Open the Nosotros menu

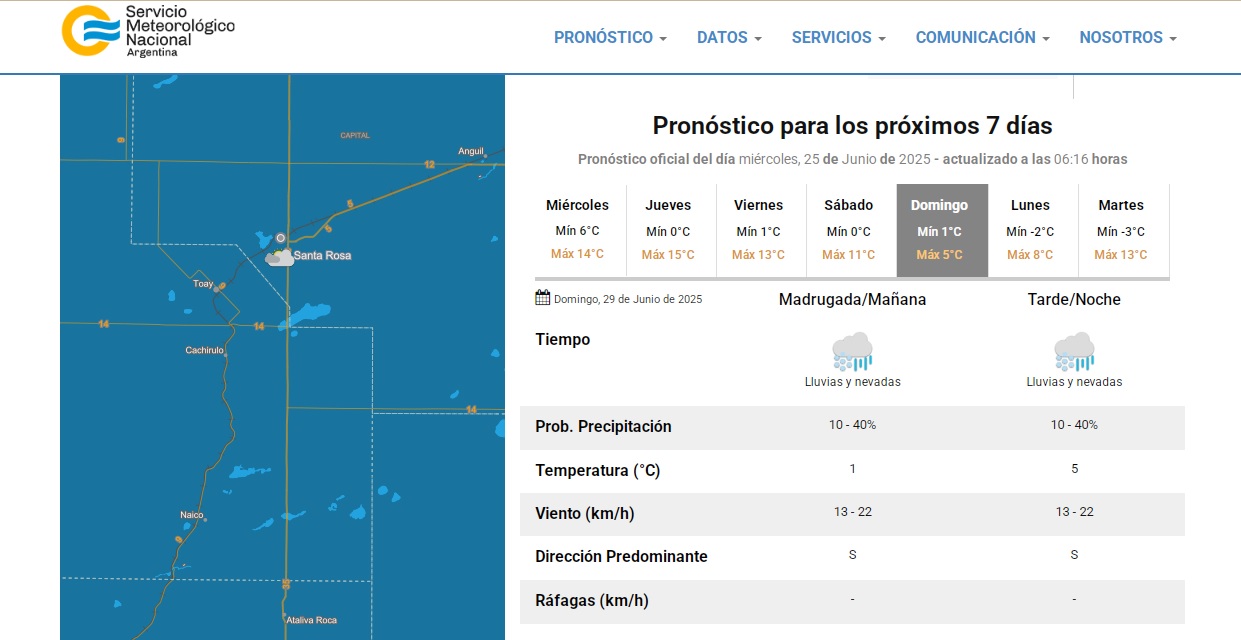click(1127, 38)
